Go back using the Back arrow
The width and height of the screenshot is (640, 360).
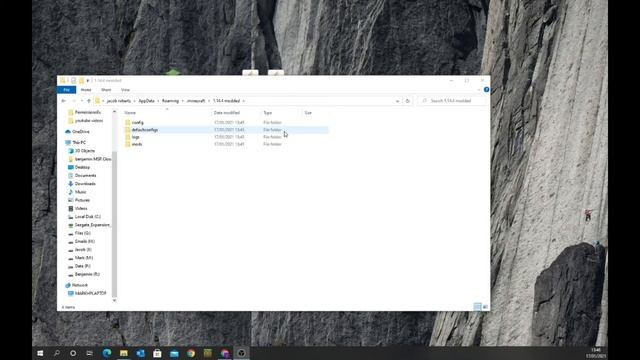click(64, 101)
